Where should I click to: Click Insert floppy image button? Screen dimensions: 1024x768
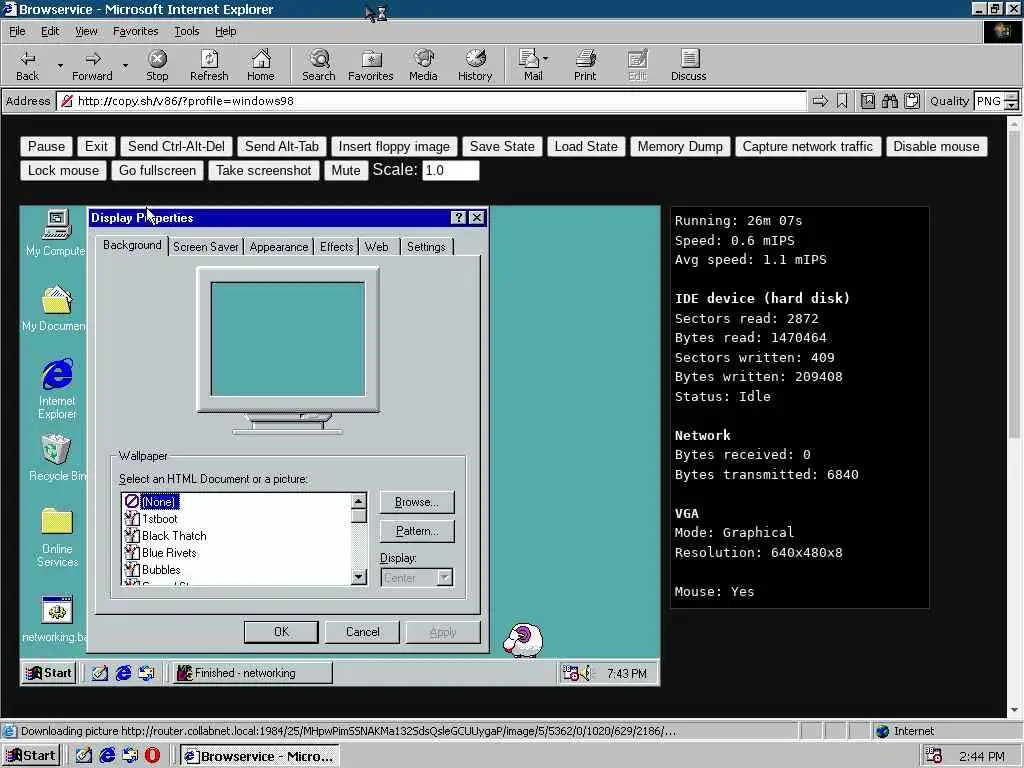(x=394, y=146)
